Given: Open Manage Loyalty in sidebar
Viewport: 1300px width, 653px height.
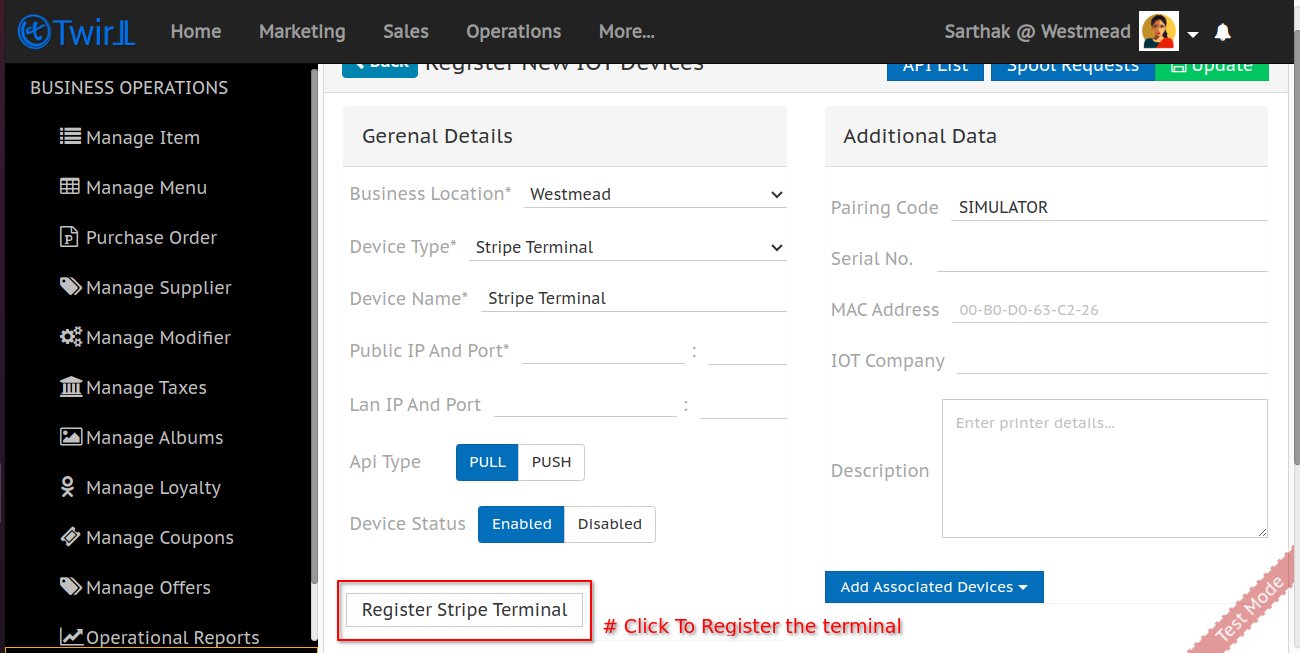Looking at the screenshot, I should [152, 488].
